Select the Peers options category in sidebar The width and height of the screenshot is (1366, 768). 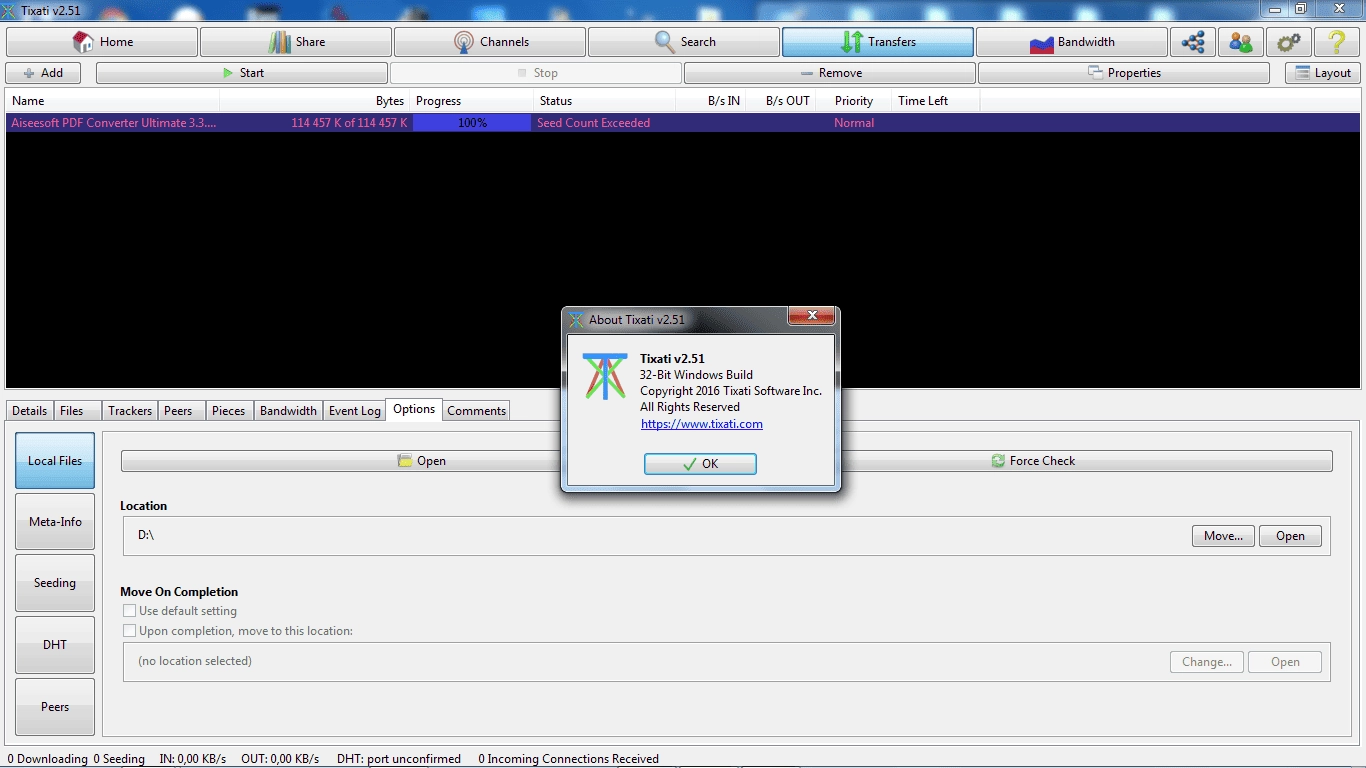(x=55, y=707)
